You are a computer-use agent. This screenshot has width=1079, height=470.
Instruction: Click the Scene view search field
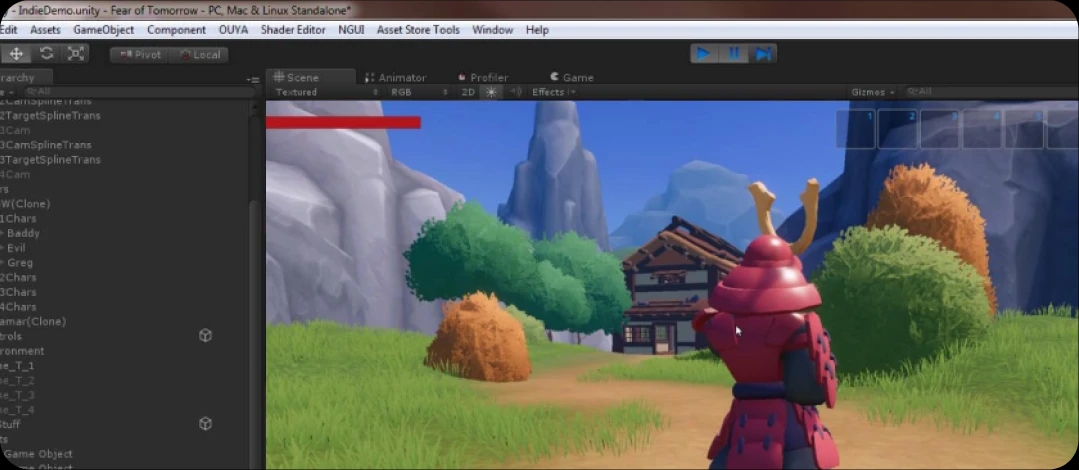coord(985,92)
